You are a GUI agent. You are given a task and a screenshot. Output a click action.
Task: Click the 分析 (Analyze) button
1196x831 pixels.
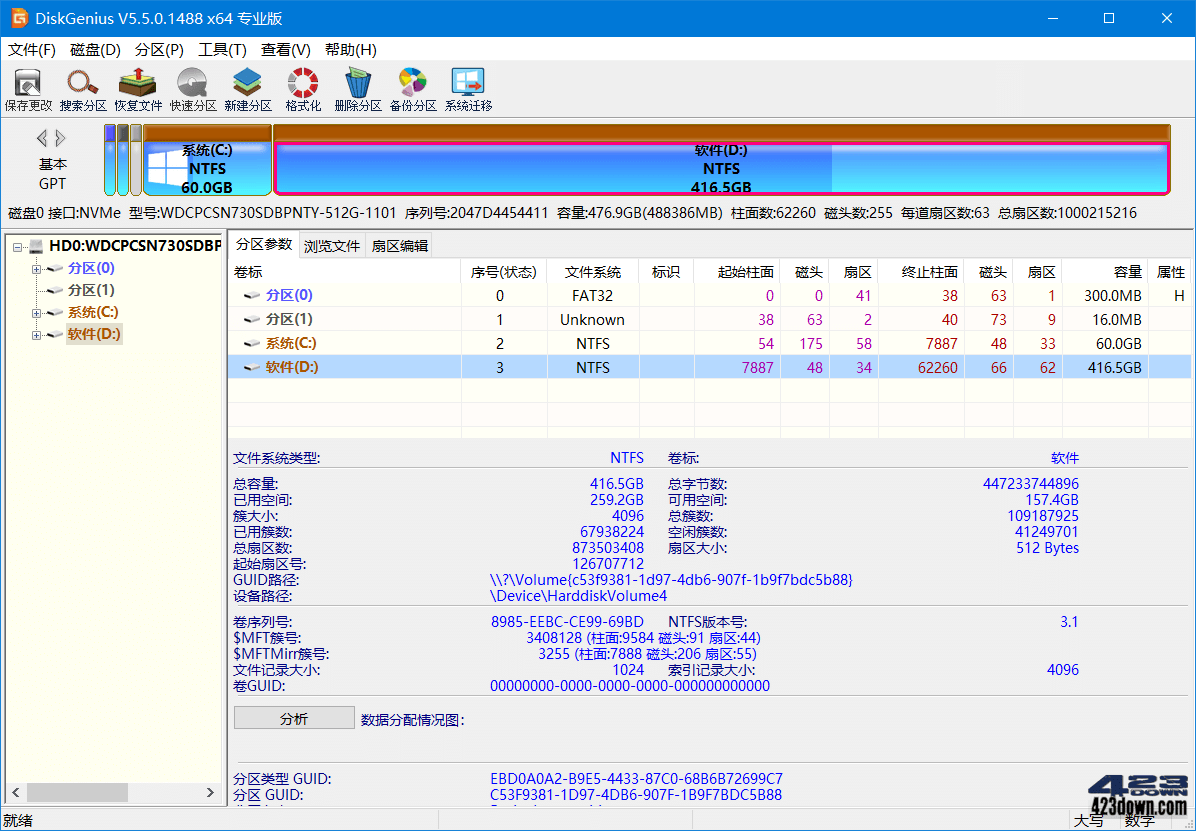294,717
